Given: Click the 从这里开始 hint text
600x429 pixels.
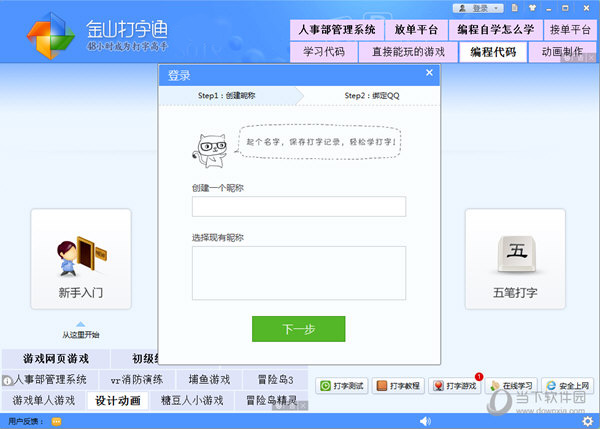Looking at the screenshot, I should point(81,335).
